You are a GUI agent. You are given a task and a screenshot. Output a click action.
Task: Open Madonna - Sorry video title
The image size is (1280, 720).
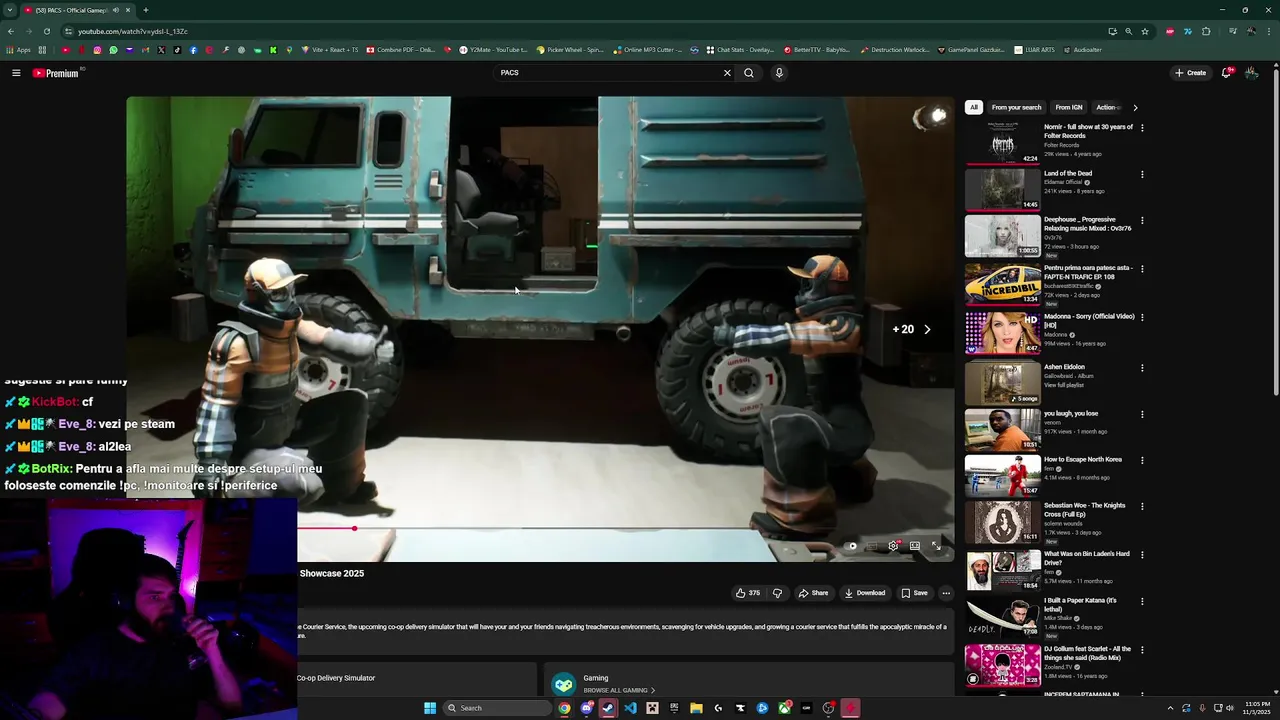click(x=1089, y=321)
